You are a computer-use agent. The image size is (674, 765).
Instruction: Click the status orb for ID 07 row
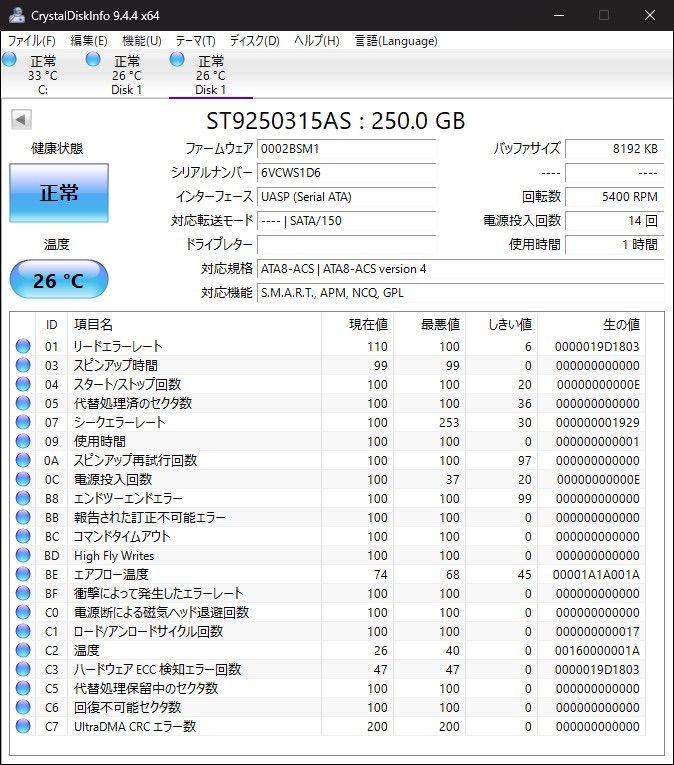[23, 422]
